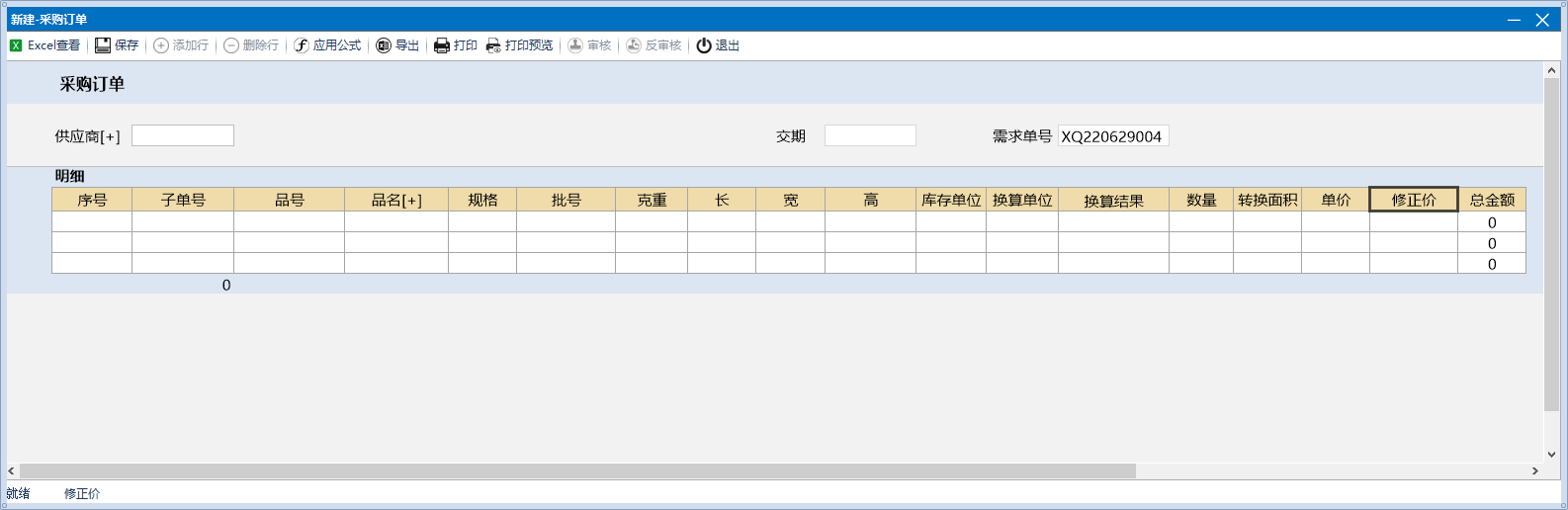Open 打印预览 print preview

point(493,45)
